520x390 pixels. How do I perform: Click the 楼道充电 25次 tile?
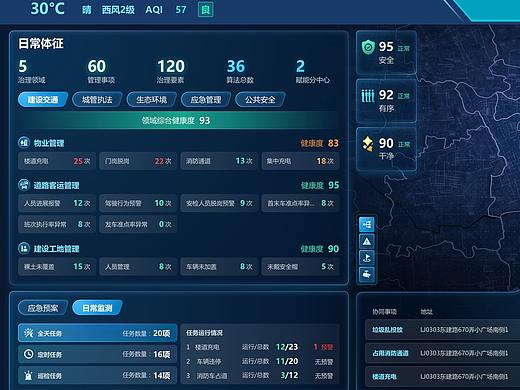57,161
